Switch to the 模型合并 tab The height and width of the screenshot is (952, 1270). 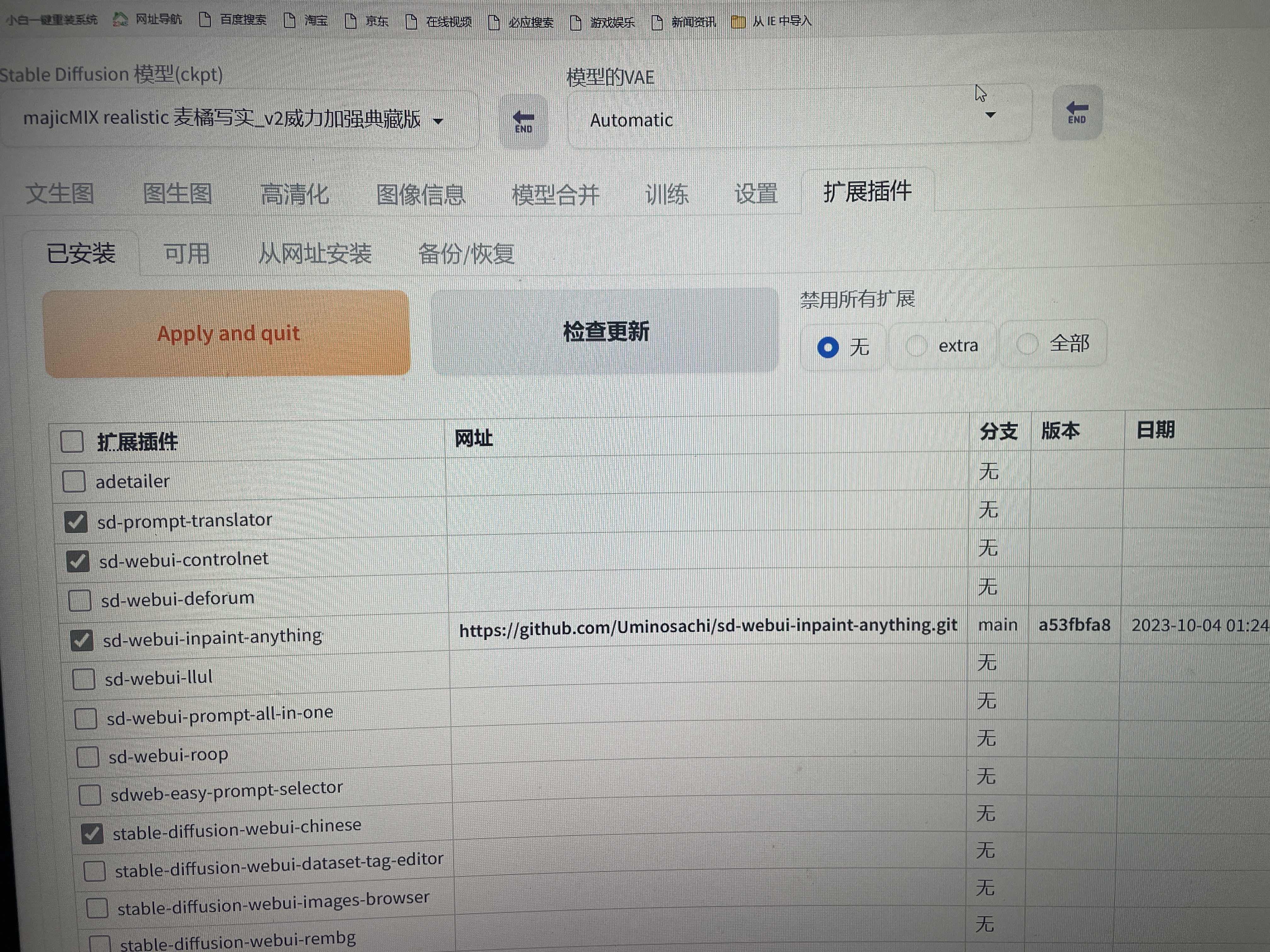556,195
